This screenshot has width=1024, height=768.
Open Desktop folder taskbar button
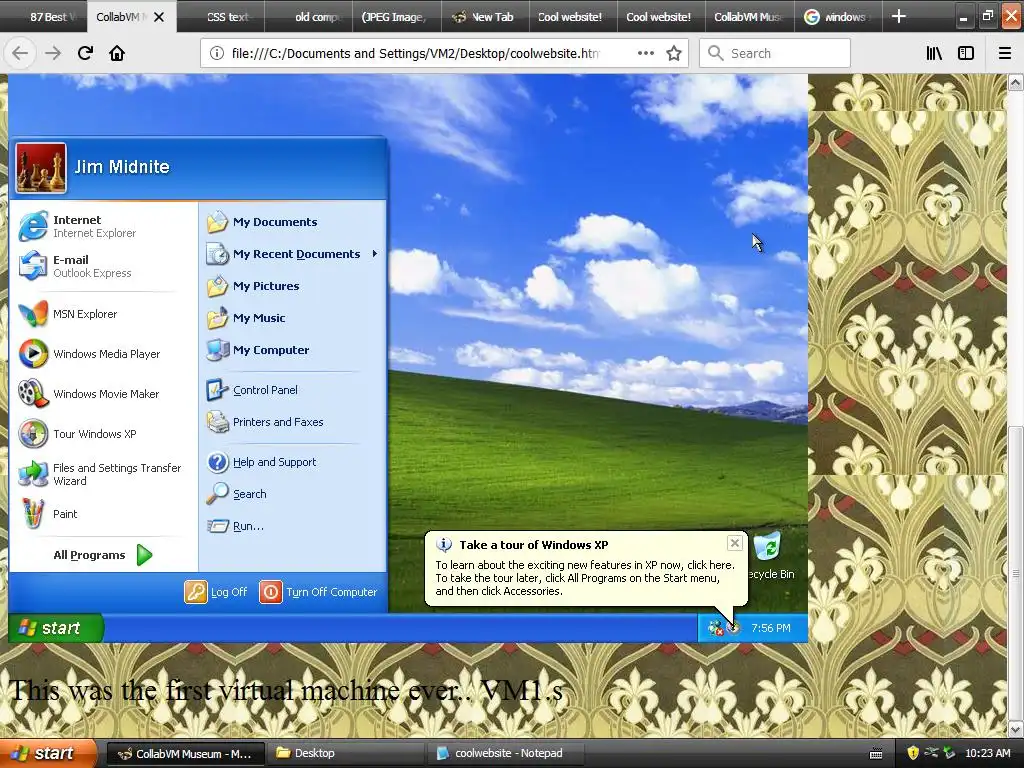pyautogui.click(x=345, y=754)
